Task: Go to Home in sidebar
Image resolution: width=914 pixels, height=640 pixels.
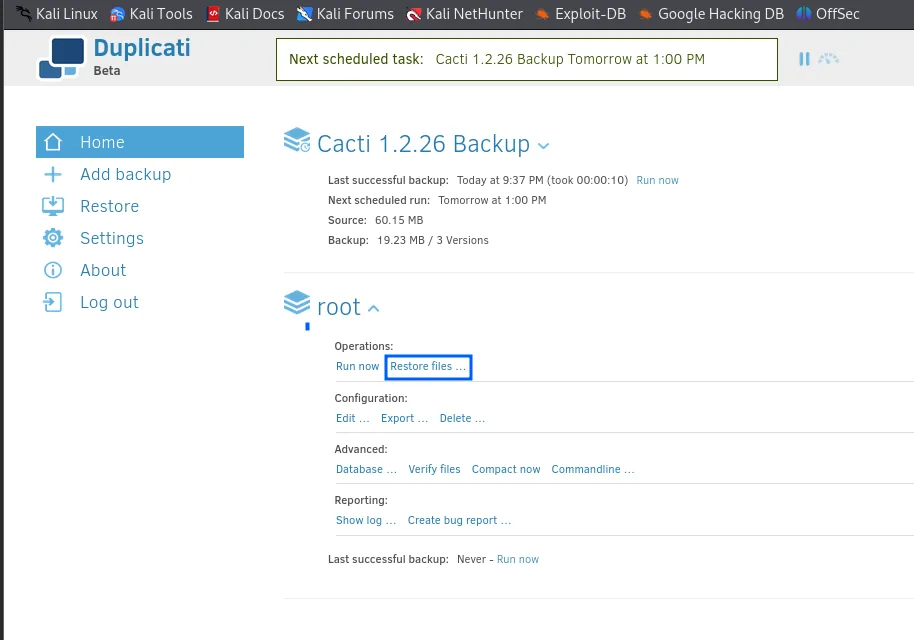Action: 140,142
